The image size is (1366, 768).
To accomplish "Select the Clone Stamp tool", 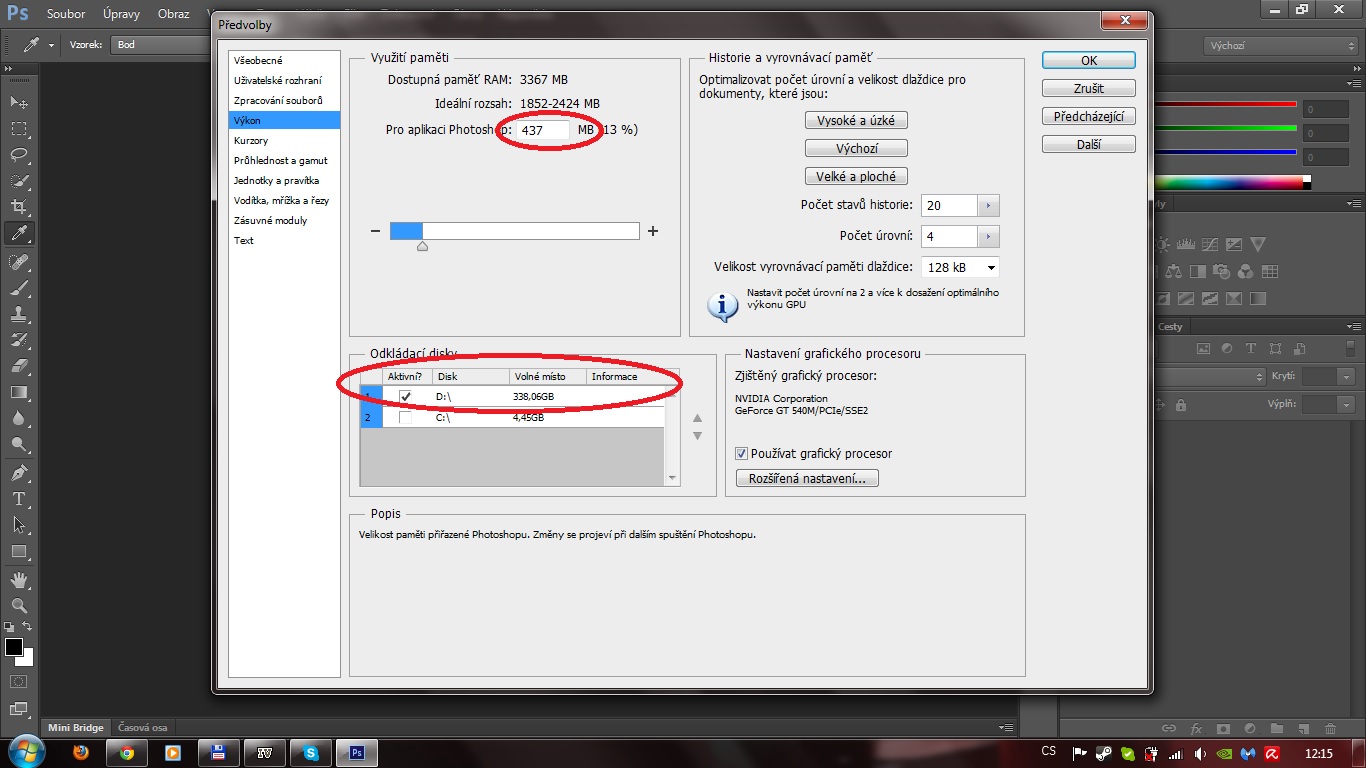I will tap(19, 313).
